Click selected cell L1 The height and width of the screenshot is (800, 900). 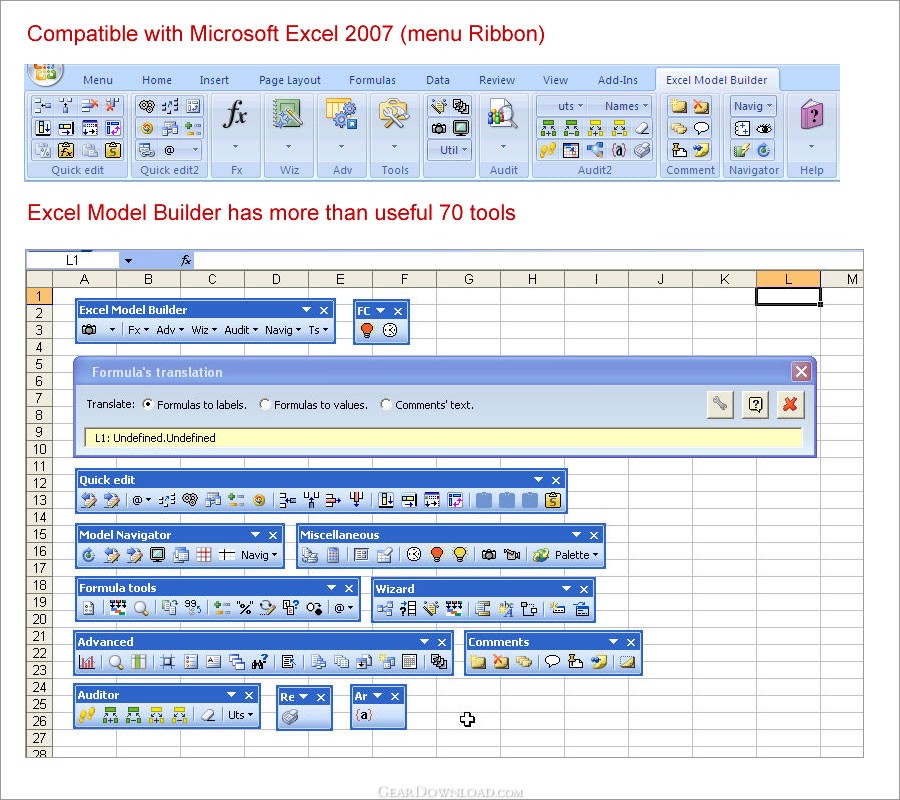click(x=788, y=296)
